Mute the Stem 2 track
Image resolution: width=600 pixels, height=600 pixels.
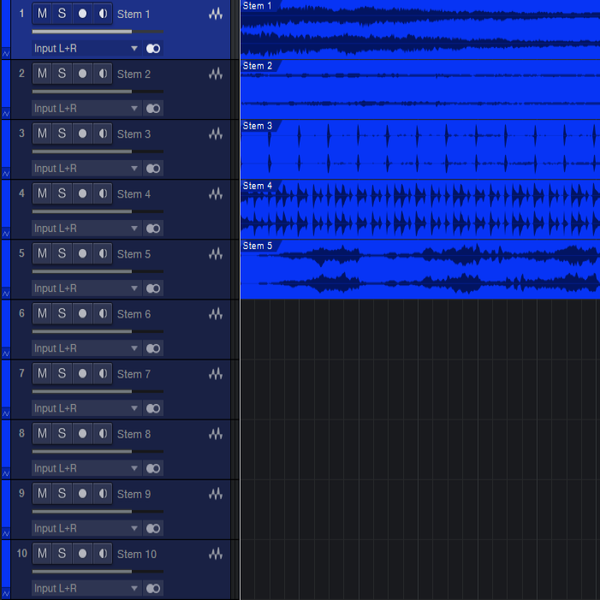(42, 74)
